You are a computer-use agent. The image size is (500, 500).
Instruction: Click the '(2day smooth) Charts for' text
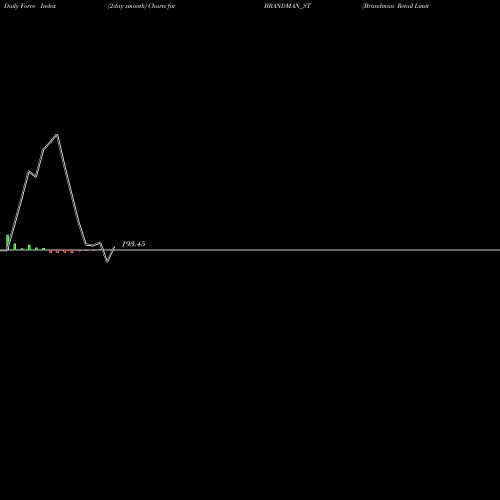point(142,6)
